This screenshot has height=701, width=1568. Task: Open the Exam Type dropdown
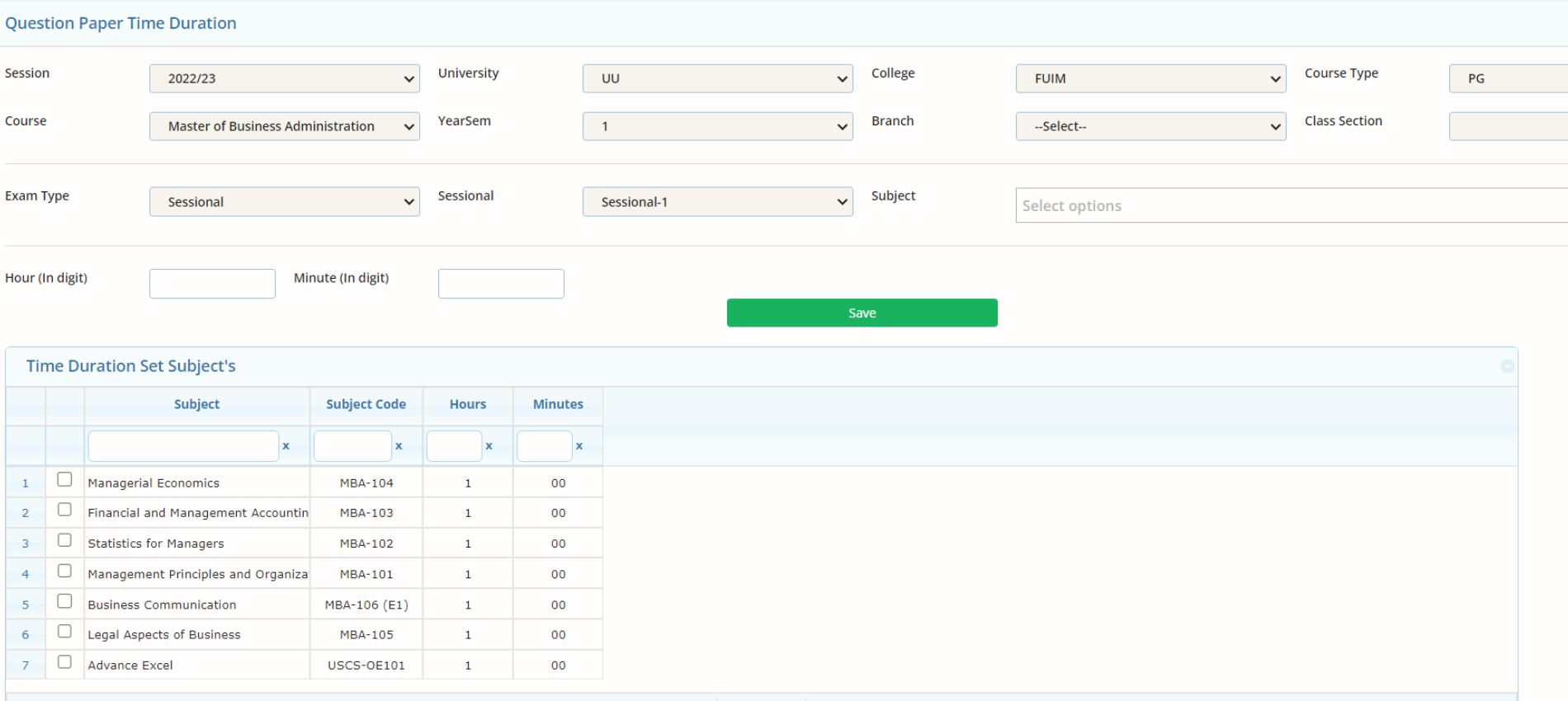click(x=284, y=202)
